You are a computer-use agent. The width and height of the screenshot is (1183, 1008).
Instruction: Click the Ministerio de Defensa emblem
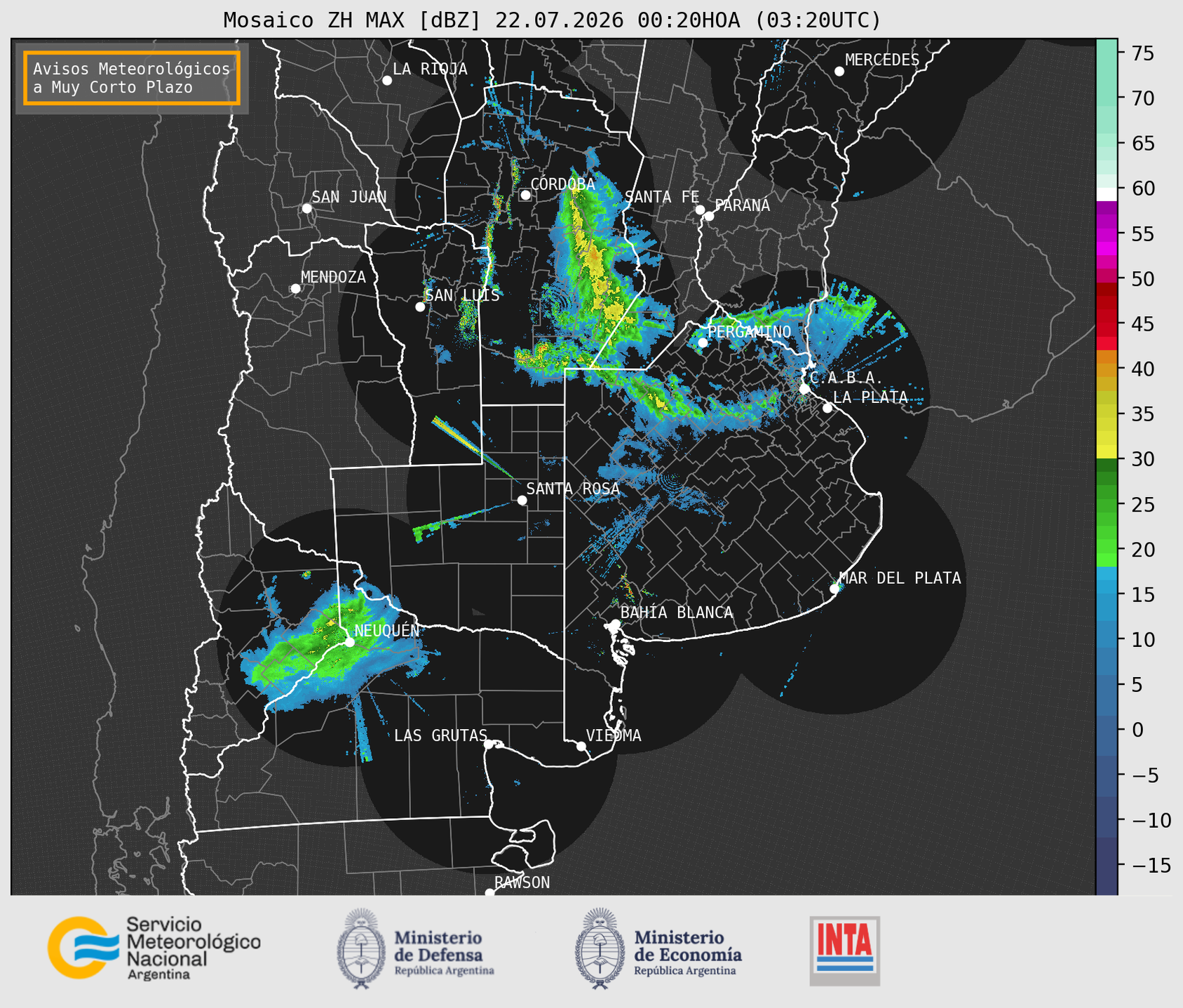coord(360,949)
